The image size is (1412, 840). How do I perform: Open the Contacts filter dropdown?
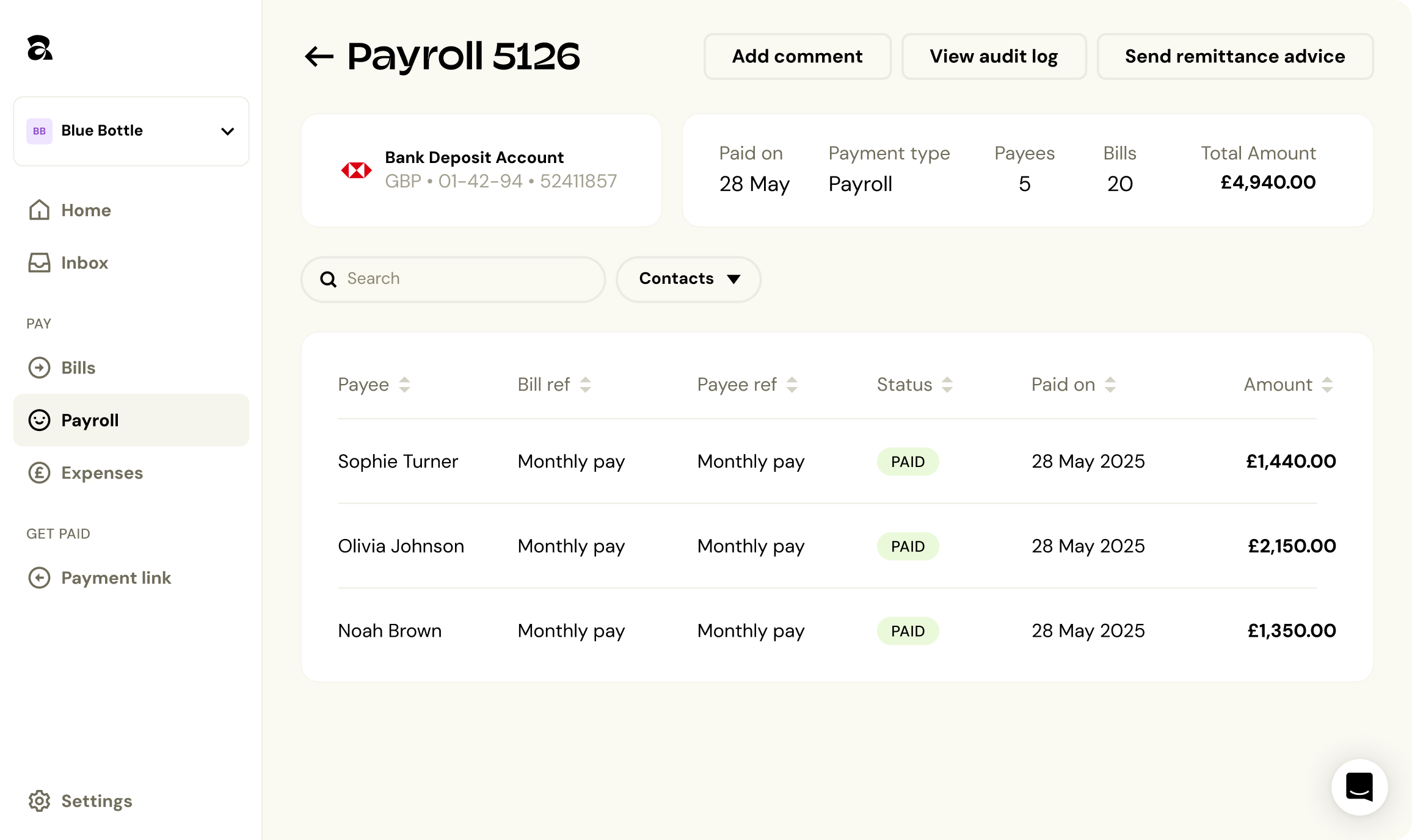pyautogui.click(x=688, y=279)
